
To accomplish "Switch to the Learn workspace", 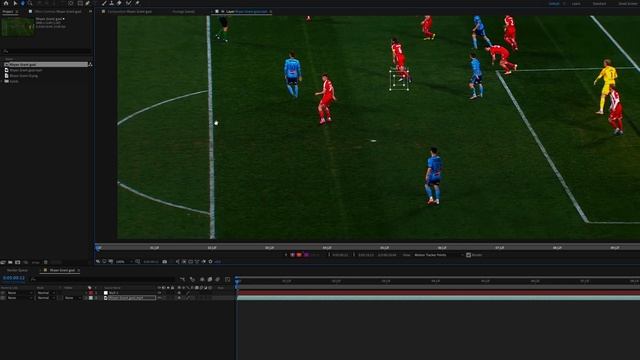I will [576, 3].
